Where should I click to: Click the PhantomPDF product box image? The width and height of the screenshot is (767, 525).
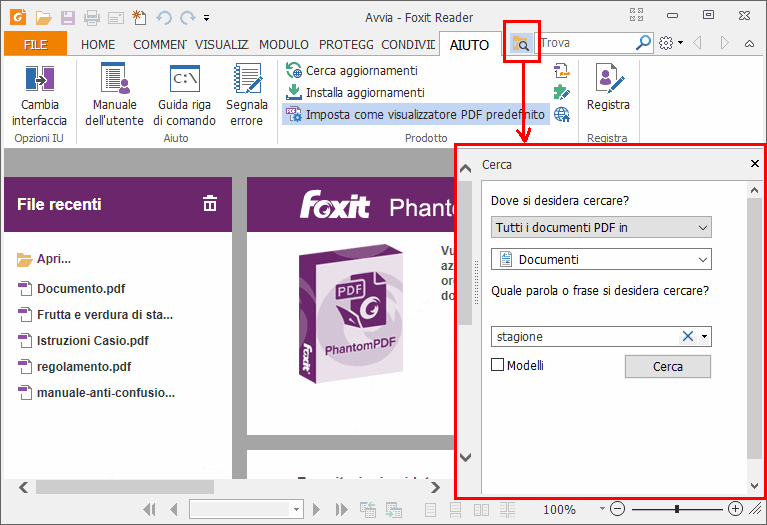click(x=351, y=314)
